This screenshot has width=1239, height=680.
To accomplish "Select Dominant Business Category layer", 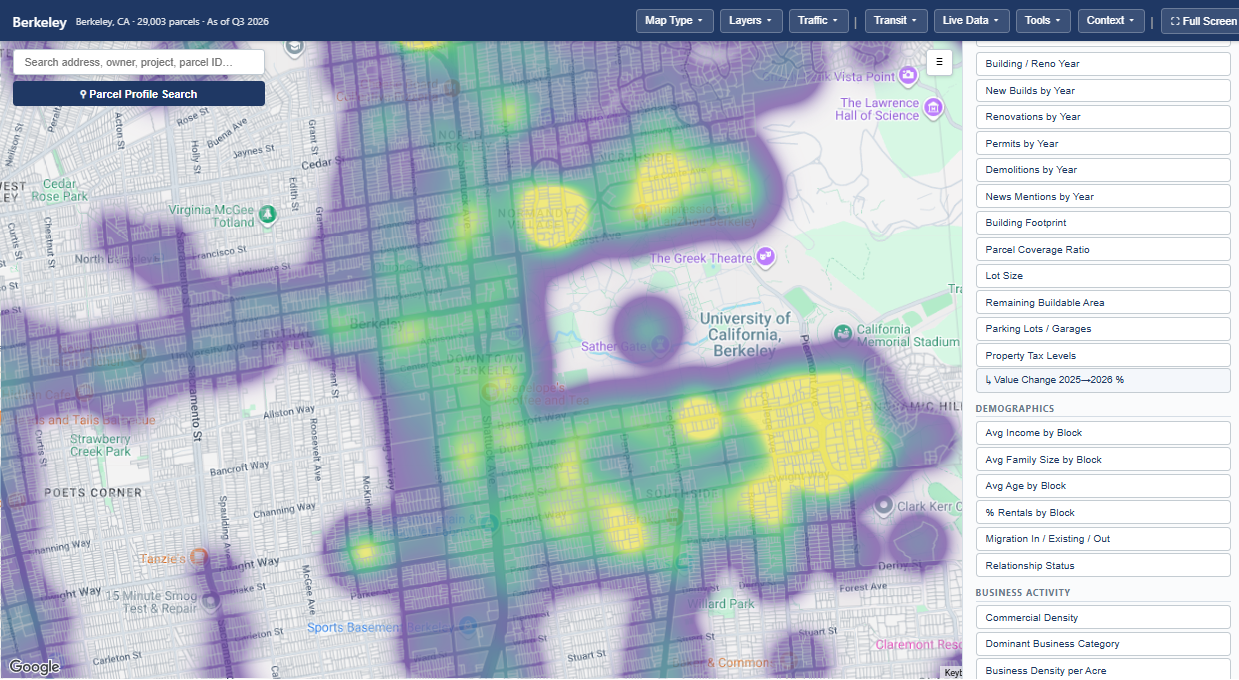I will (1103, 644).
